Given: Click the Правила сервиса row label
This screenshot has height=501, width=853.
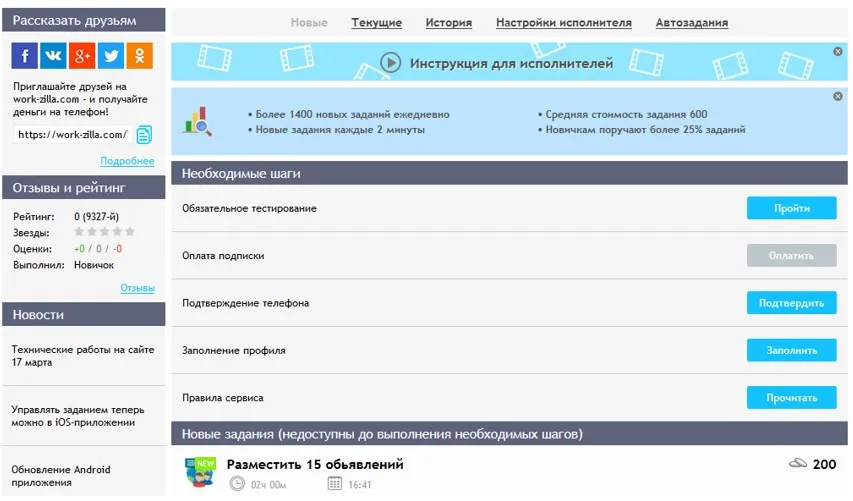Looking at the screenshot, I should (222, 398).
